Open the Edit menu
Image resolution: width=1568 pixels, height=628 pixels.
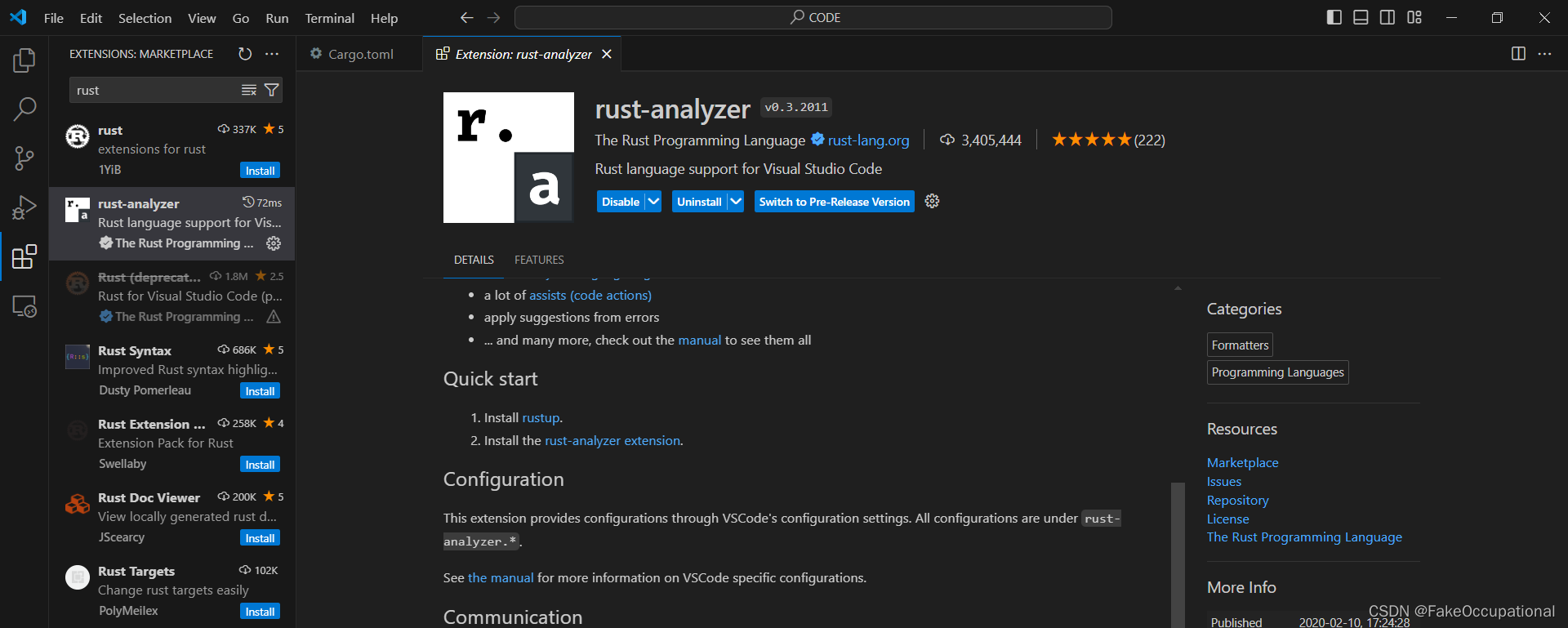[x=91, y=18]
